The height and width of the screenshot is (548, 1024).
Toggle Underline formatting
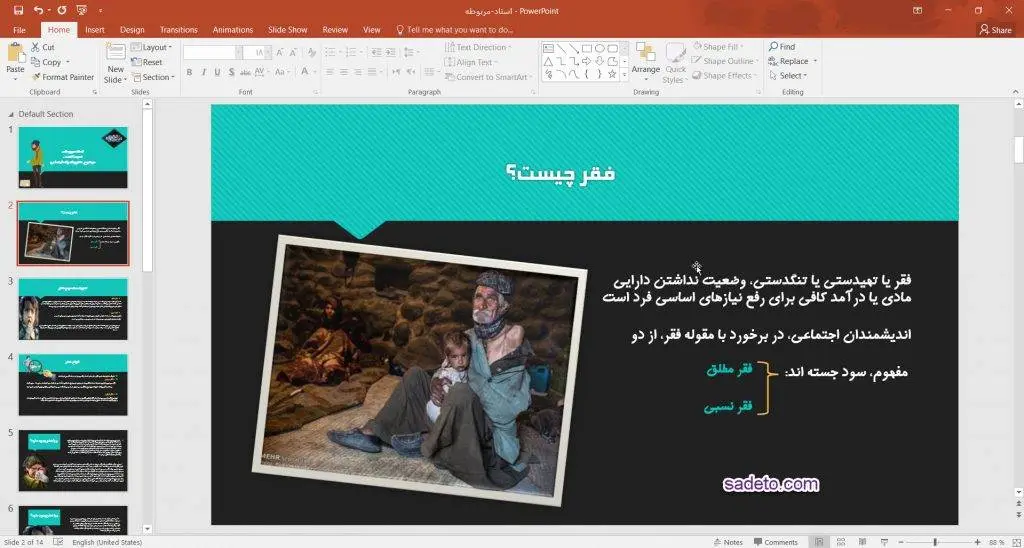217,72
